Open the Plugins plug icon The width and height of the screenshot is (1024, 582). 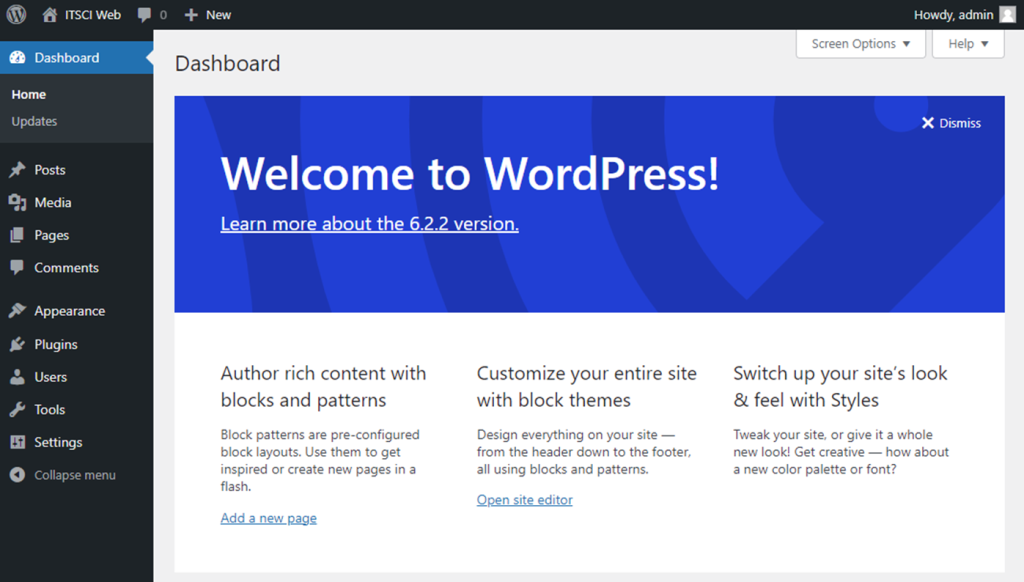(x=17, y=344)
